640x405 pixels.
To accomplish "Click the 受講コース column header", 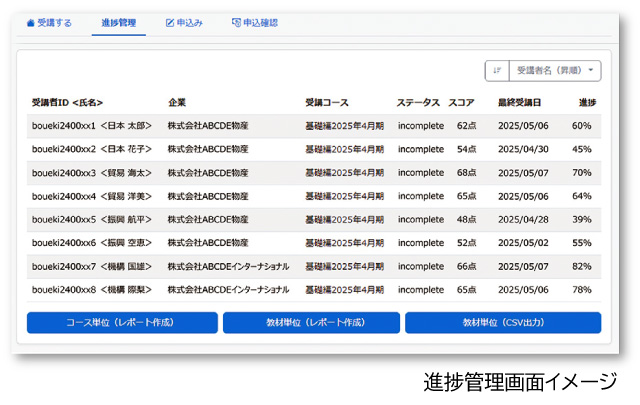I will tap(327, 102).
